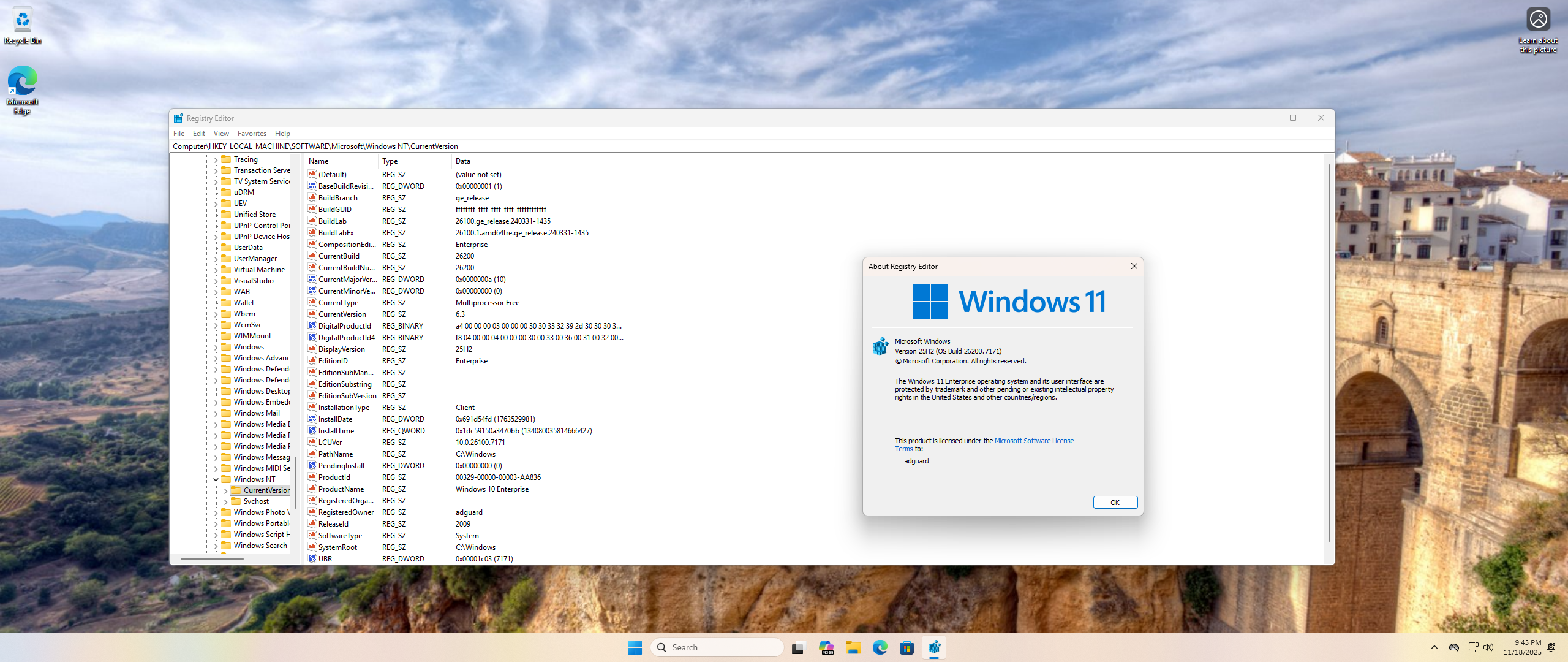1568x662 pixels.
Task: Click the Windows Start button
Action: tap(635, 647)
